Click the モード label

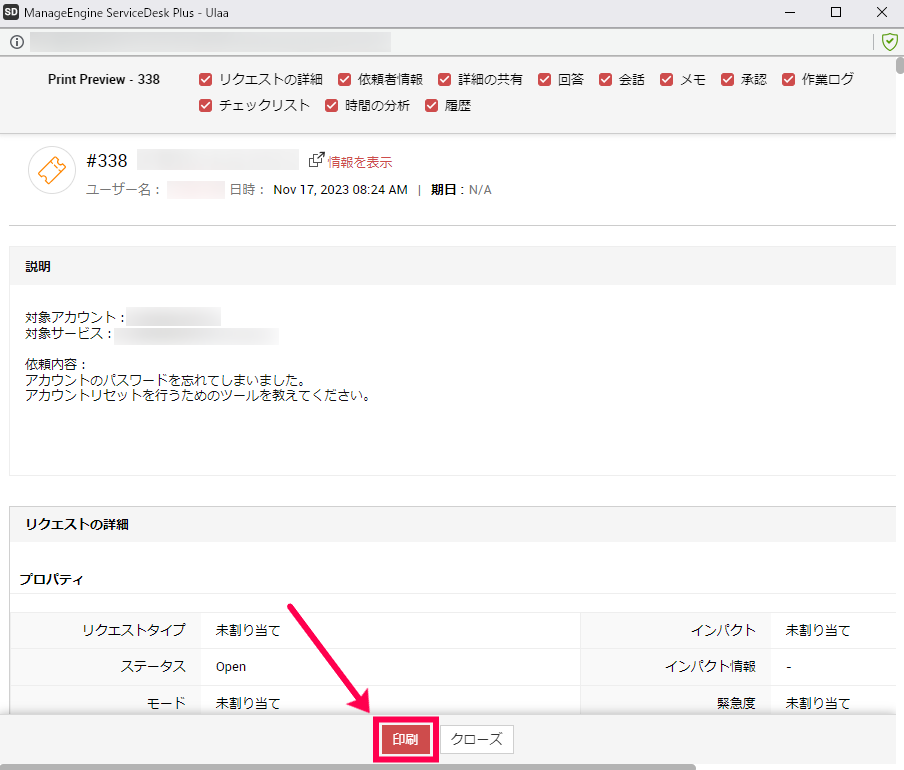click(x=166, y=703)
